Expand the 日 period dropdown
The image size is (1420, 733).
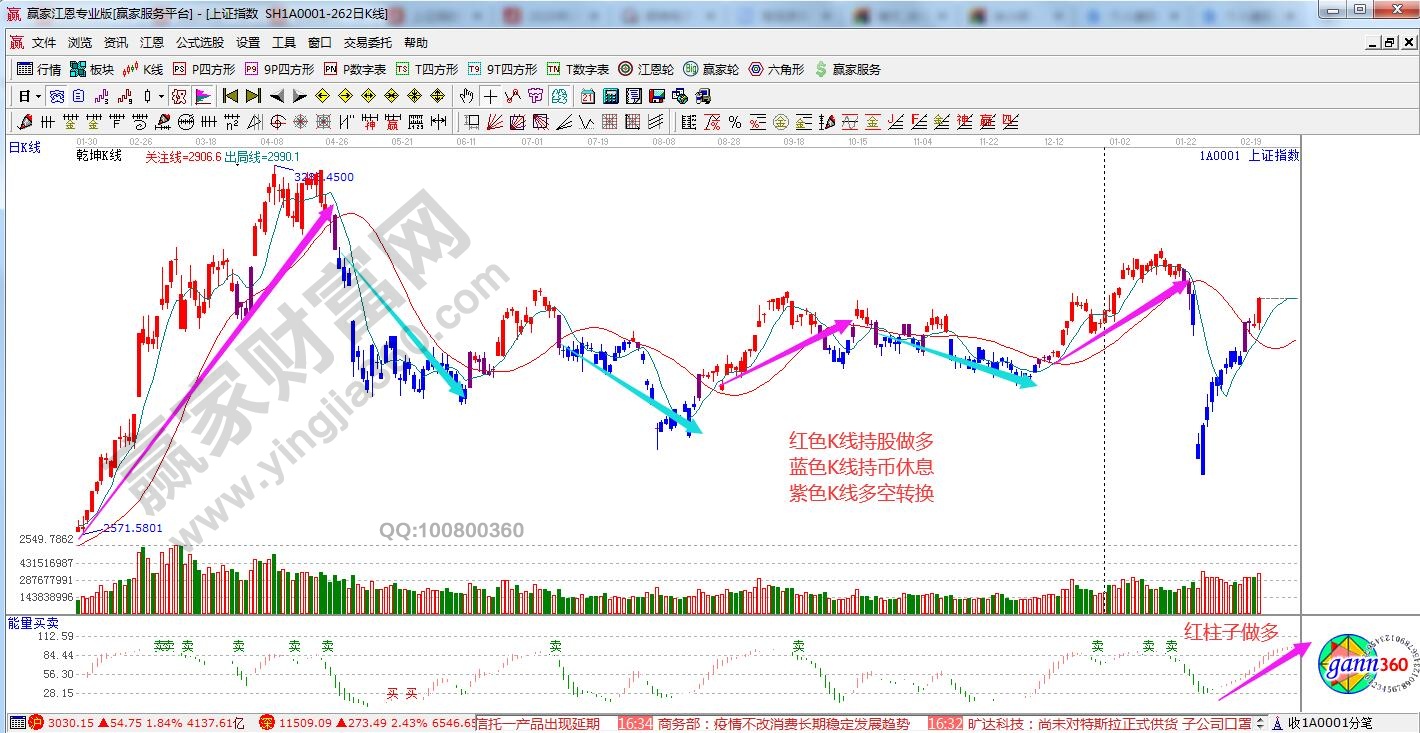(38, 96)
